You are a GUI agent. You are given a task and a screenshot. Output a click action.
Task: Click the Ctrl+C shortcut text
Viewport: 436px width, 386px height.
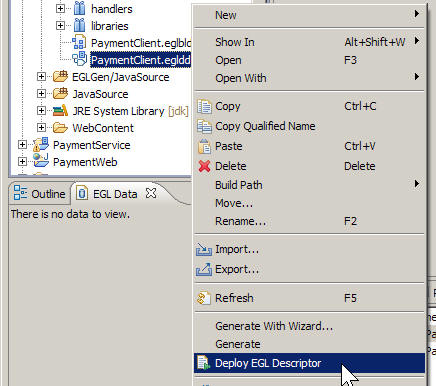tap(360, 106)
